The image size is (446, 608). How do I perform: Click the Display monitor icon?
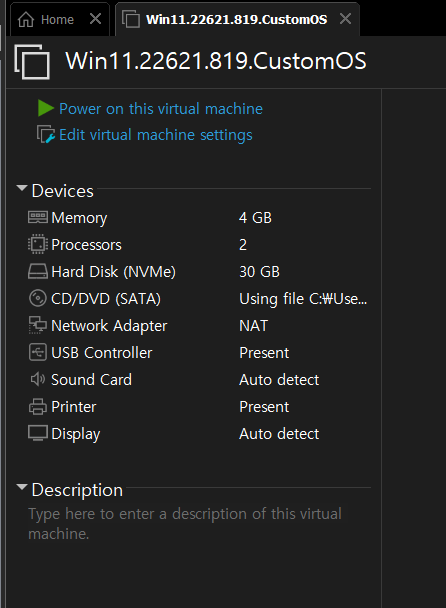pos(38,433)
